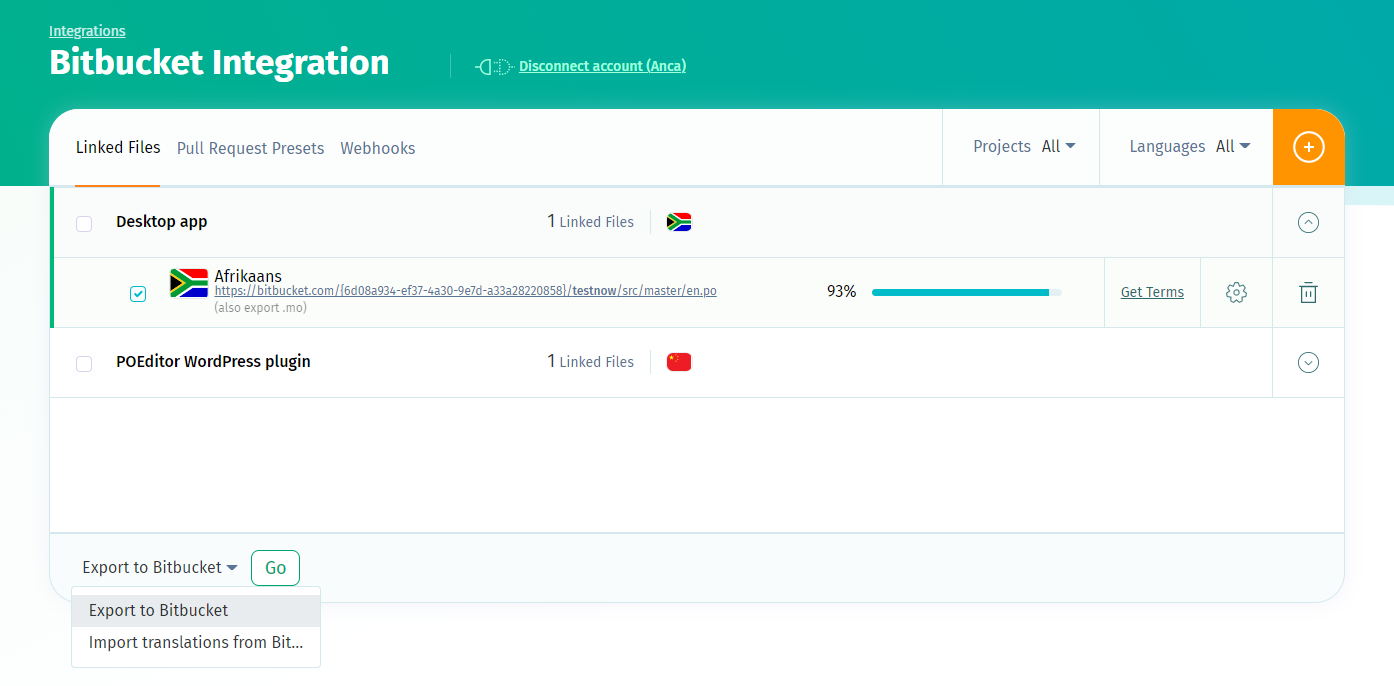Check the POEditor WordPress plugin checkbox
The height and width of the screenshot is (686, 1394).
(x=84, y=363)
